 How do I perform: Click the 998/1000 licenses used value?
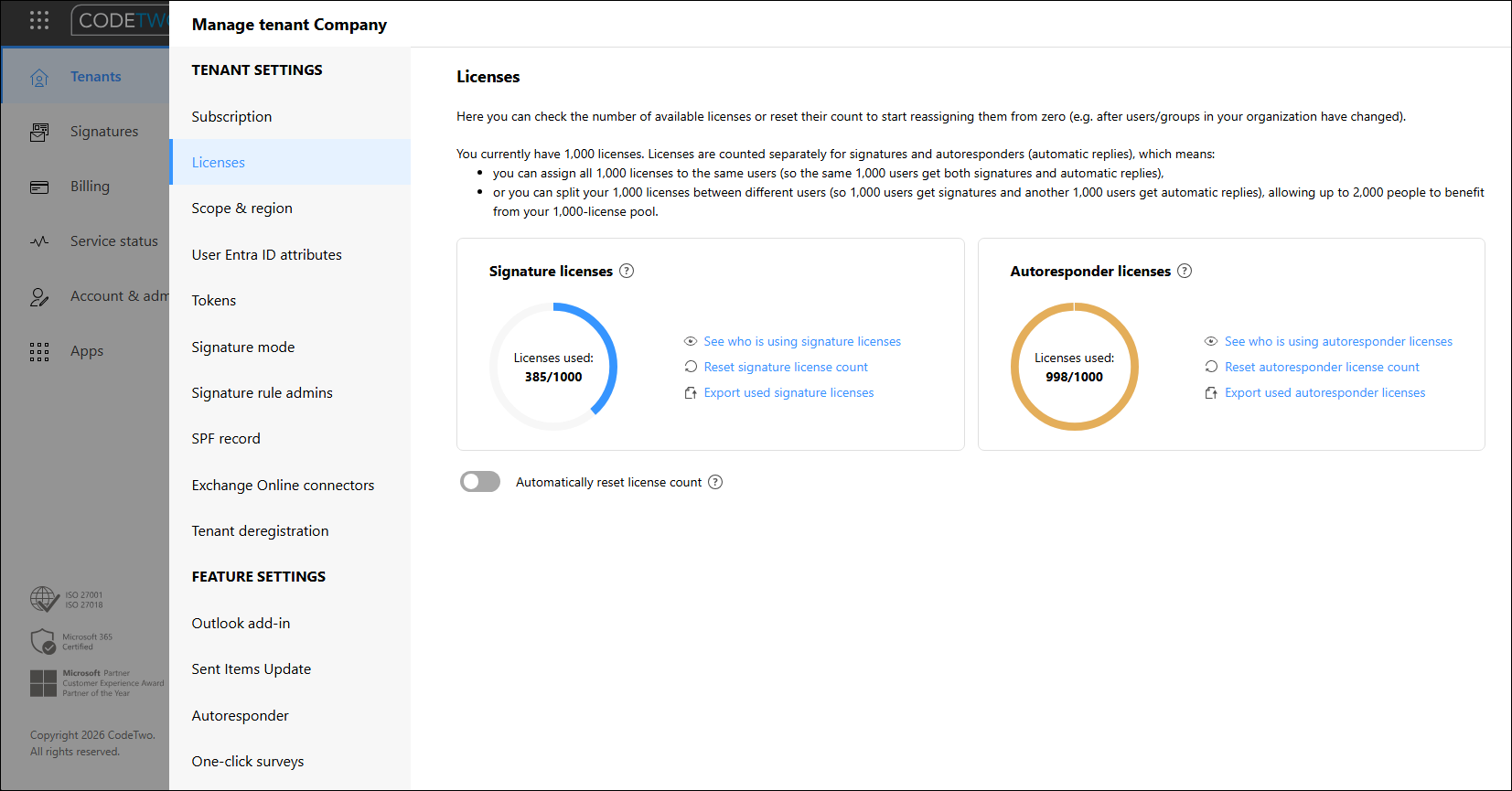coord(1074,377)
